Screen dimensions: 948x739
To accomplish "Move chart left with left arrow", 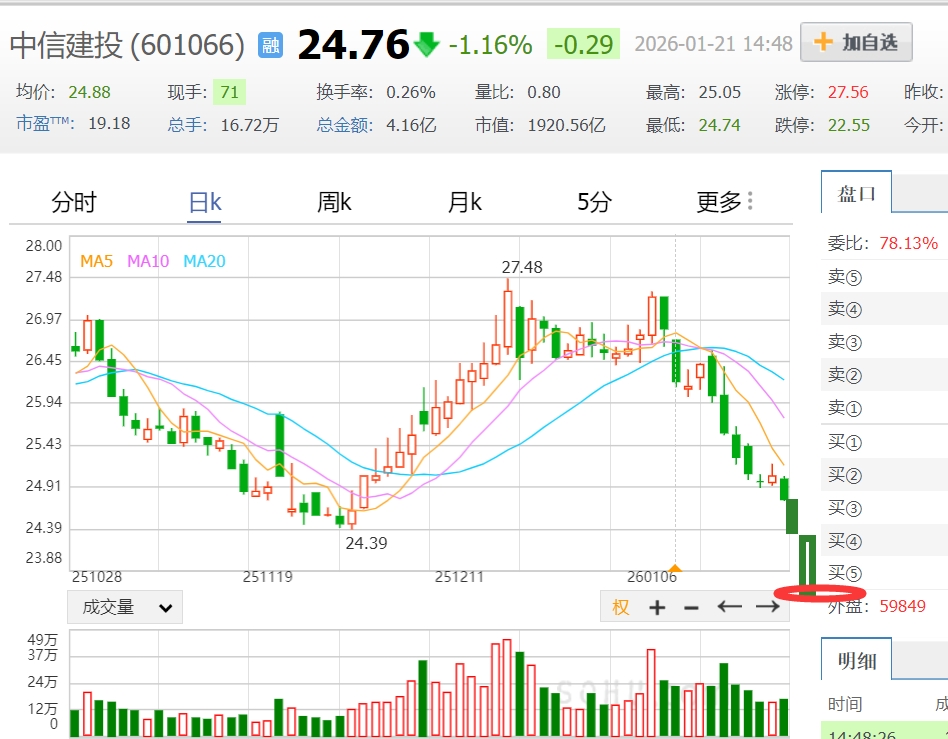I will pos(729,606).
